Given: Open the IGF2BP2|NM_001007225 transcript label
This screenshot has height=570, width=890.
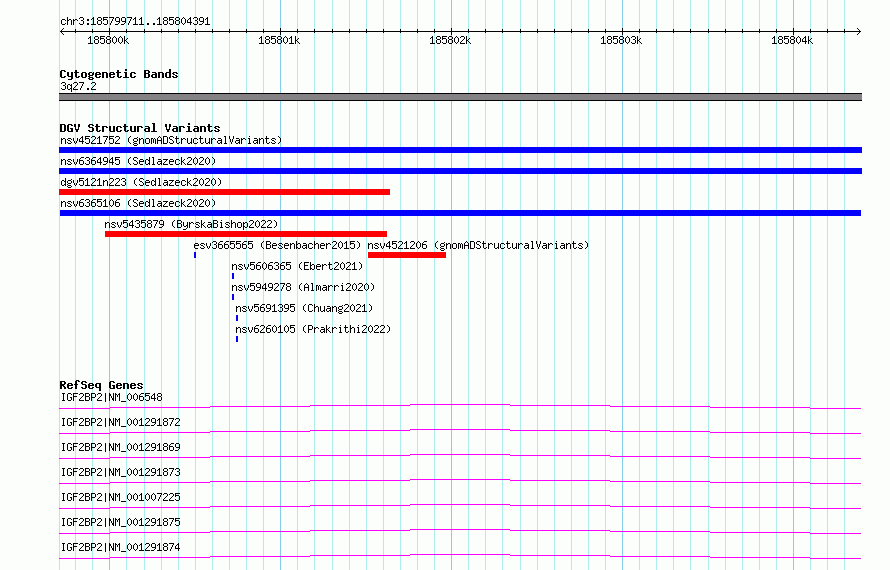Looking at the screenshot, I should [x=120, y=497].
